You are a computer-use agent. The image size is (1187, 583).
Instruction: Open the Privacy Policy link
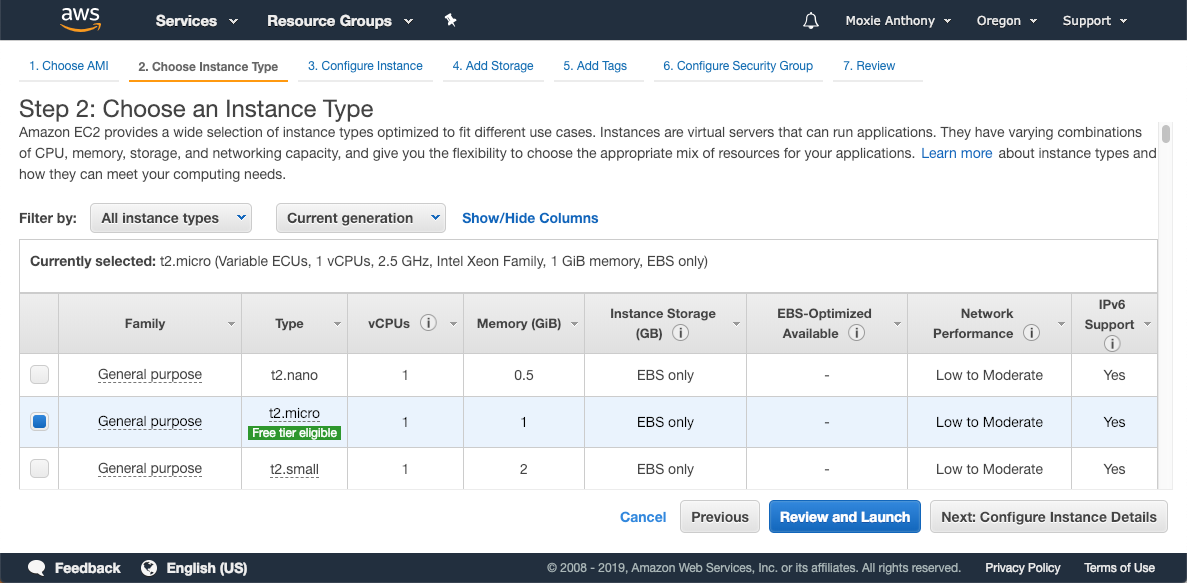click(1022, 568)
